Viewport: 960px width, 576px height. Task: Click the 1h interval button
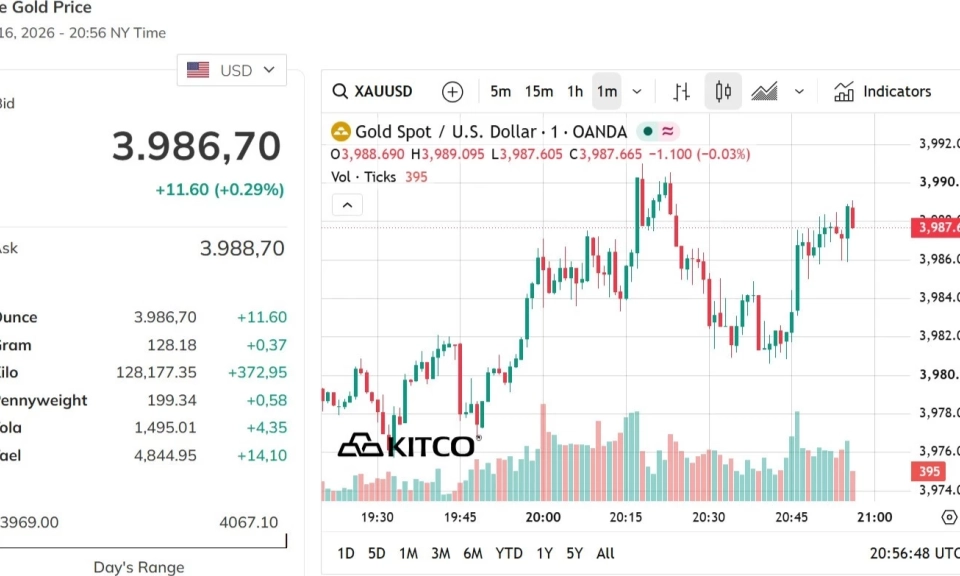575,91
